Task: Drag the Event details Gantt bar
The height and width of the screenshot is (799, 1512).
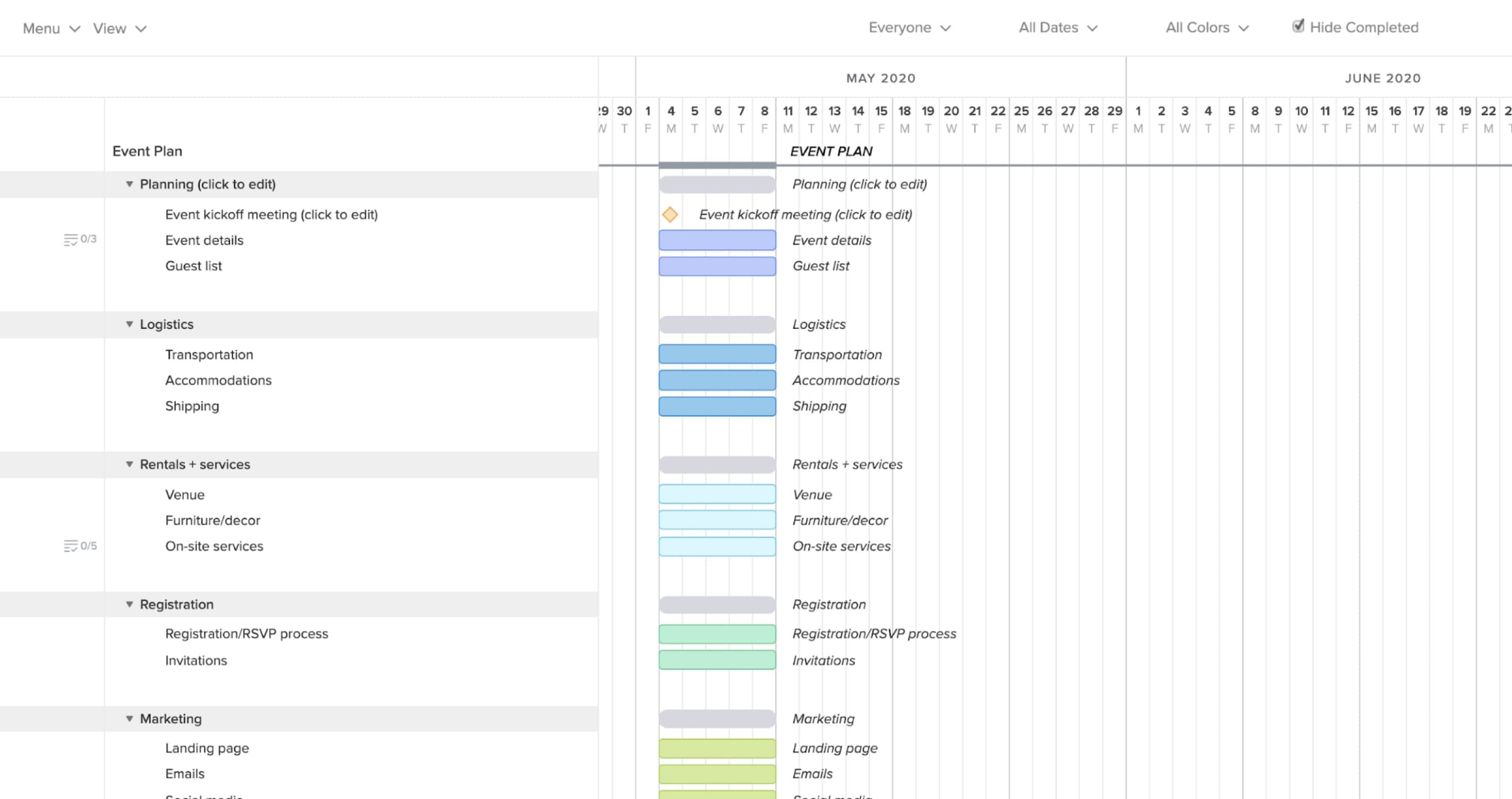Action: pos(717,239)
